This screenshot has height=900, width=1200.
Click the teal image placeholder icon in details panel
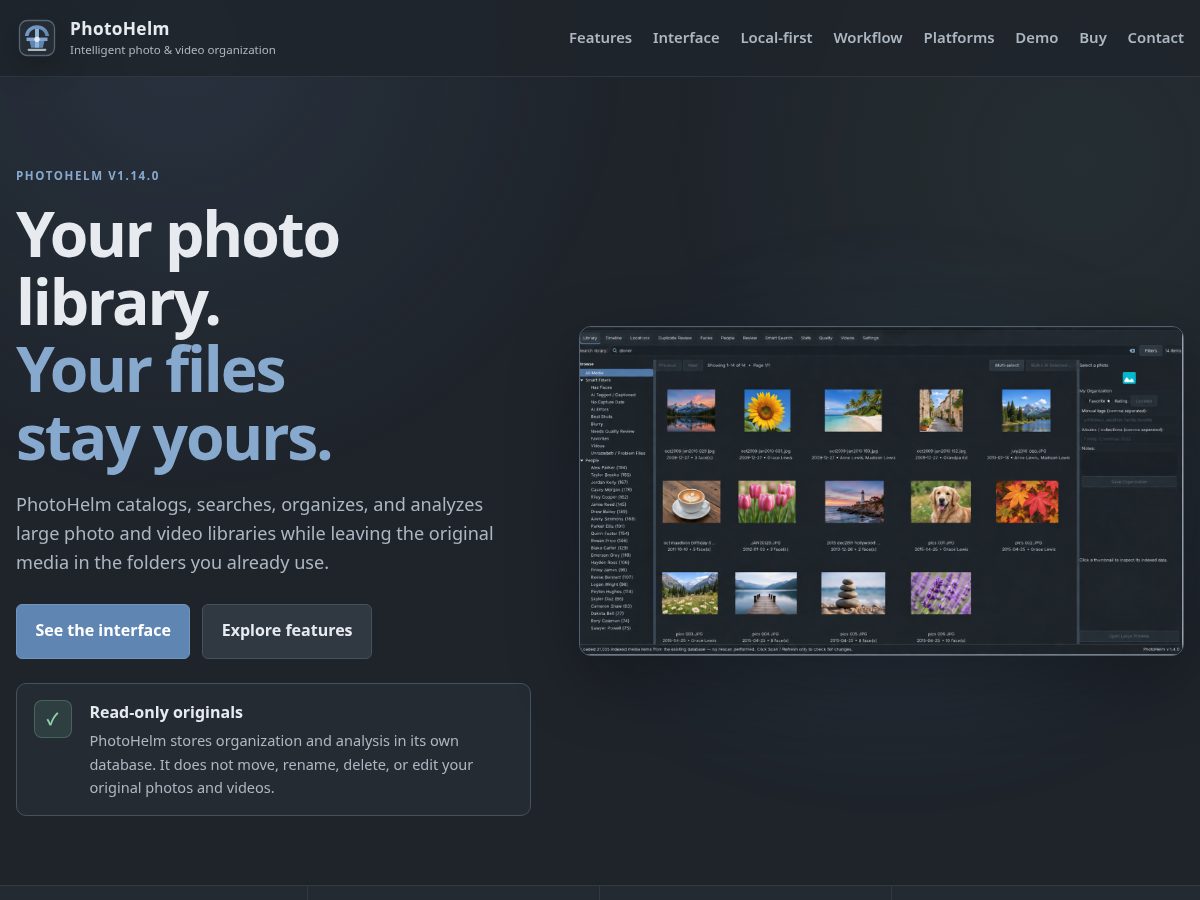(x=1129, y=378)
